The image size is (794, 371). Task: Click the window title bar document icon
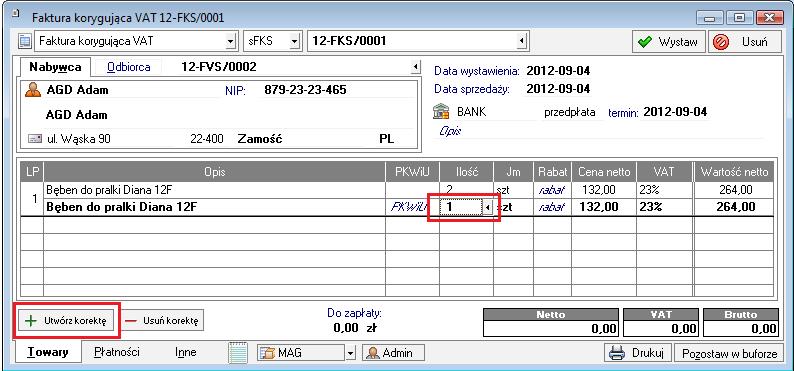point(15,15)
